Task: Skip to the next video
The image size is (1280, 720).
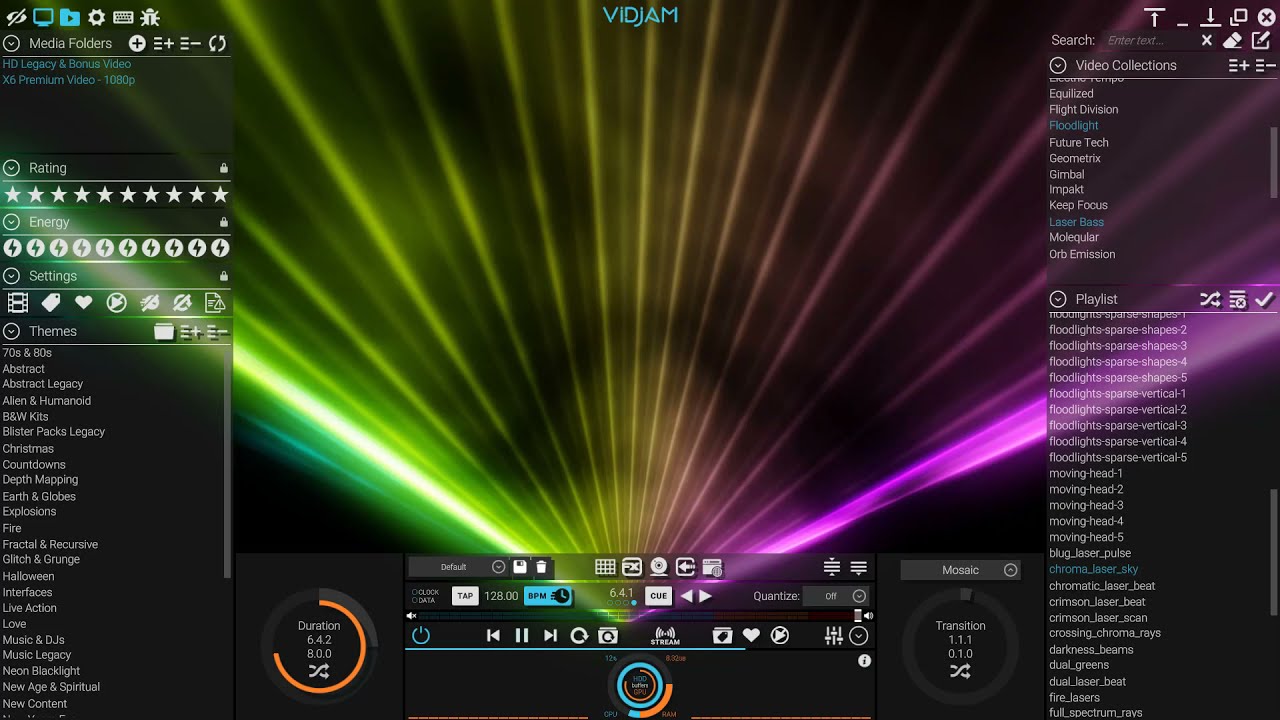Action: (x=550, y=635)
